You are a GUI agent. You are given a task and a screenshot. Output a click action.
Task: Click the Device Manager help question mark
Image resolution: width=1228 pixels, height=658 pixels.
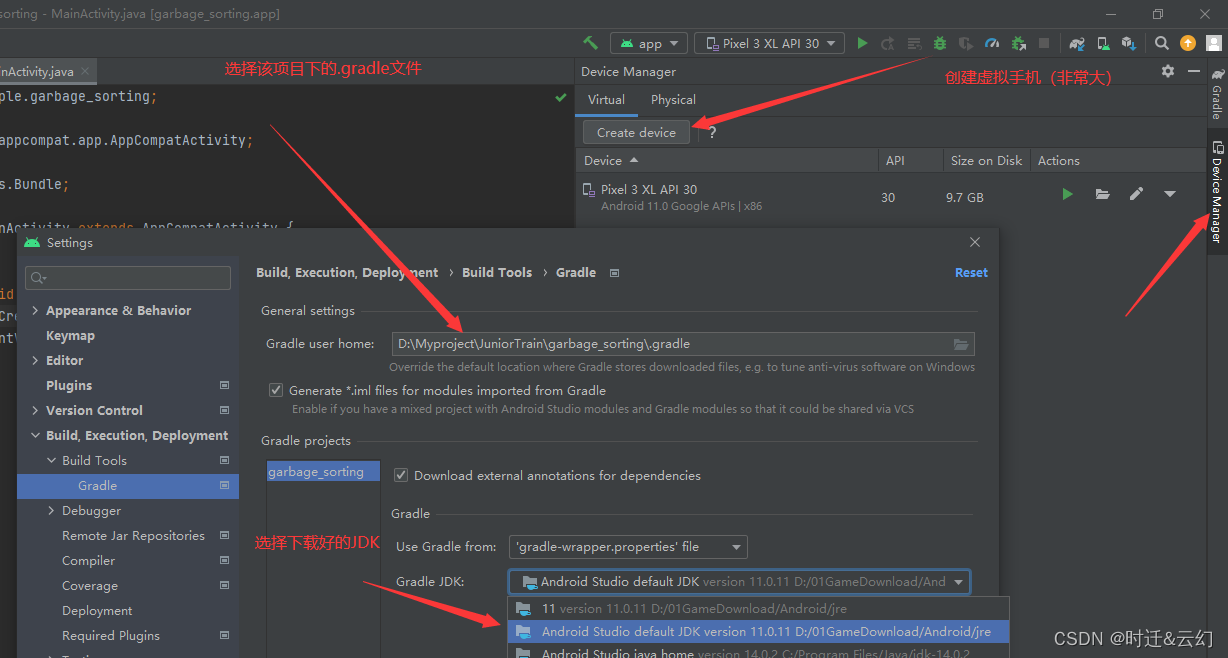(x=712, y=132)
